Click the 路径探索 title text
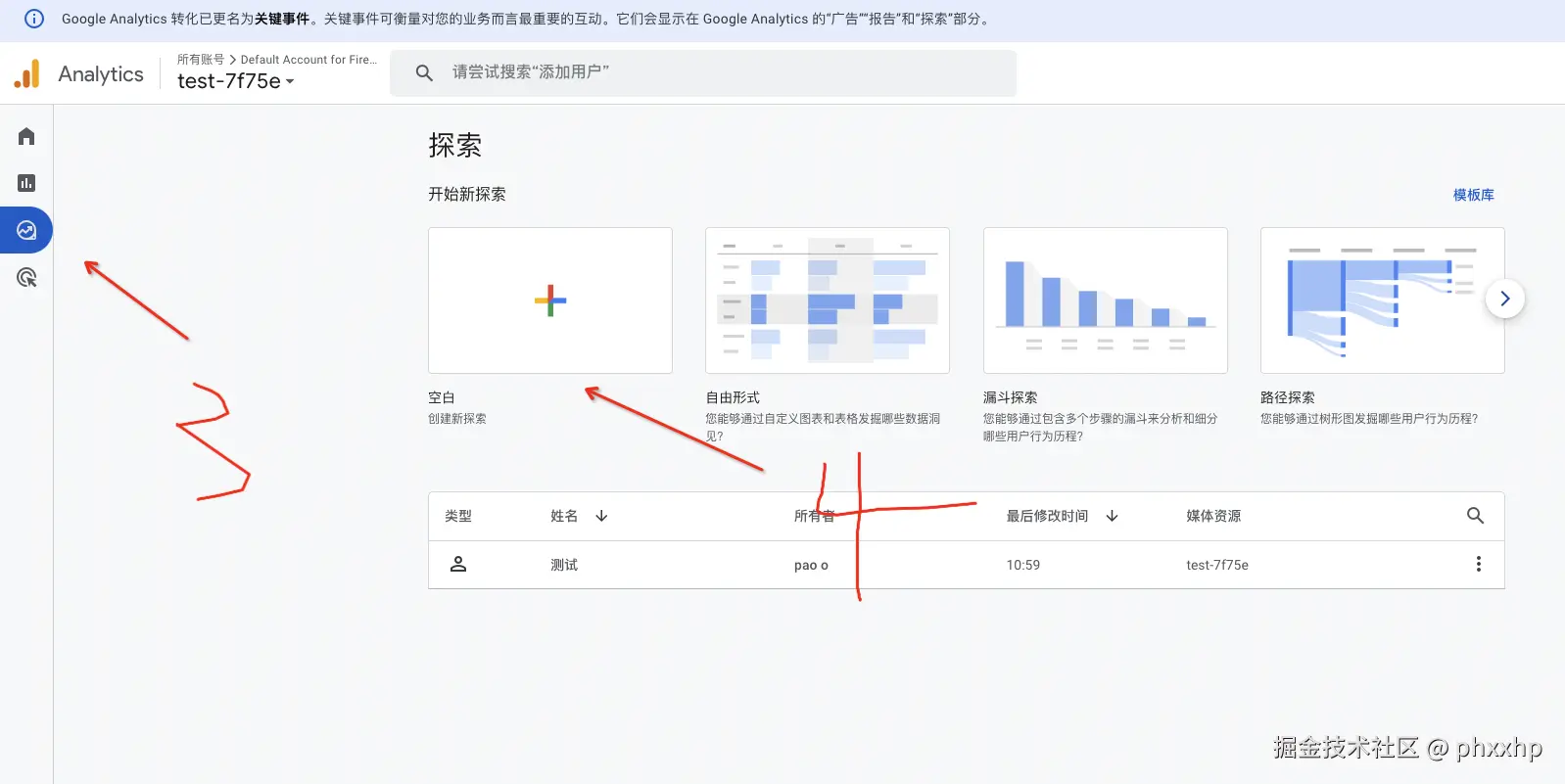Viewport: 1565px width, 784px height. [x=1288, y=397]
